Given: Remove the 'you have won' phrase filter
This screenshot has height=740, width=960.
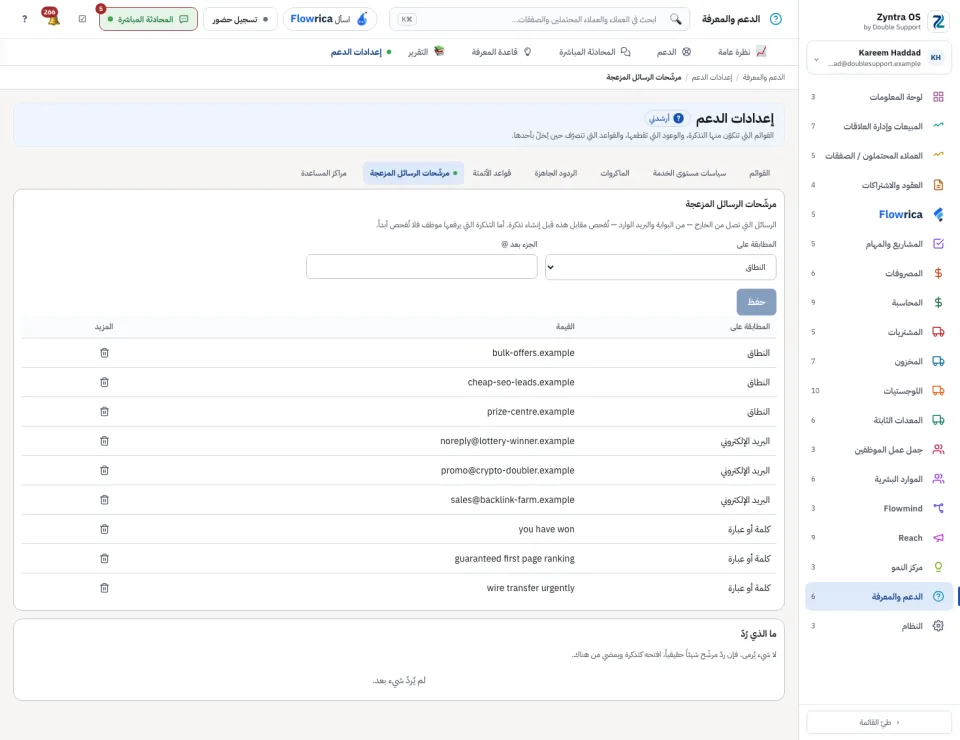Looking at the screenshot, I should point(104,529).
